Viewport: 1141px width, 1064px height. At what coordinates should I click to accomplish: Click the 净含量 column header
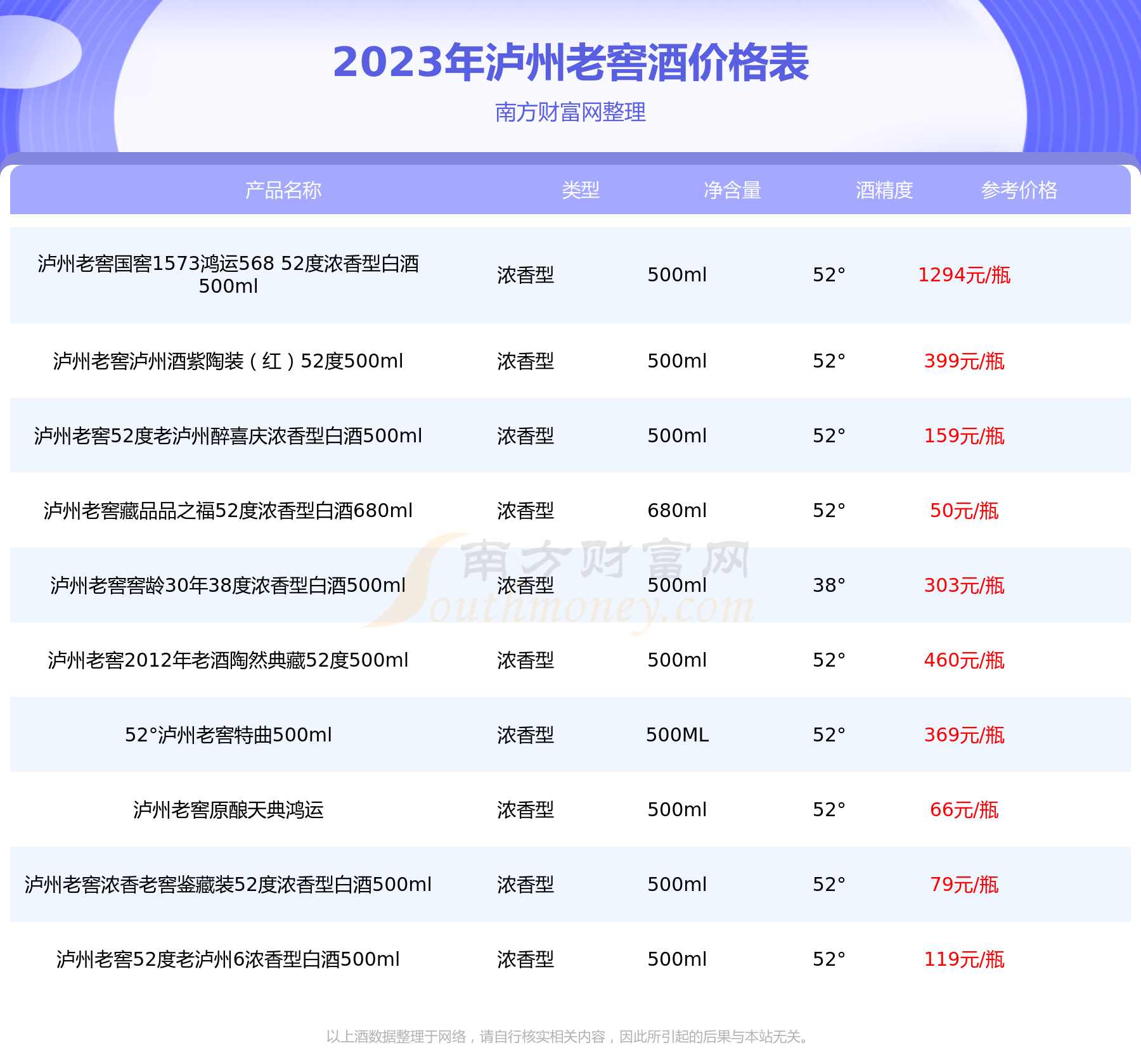[x=732, y=190]
